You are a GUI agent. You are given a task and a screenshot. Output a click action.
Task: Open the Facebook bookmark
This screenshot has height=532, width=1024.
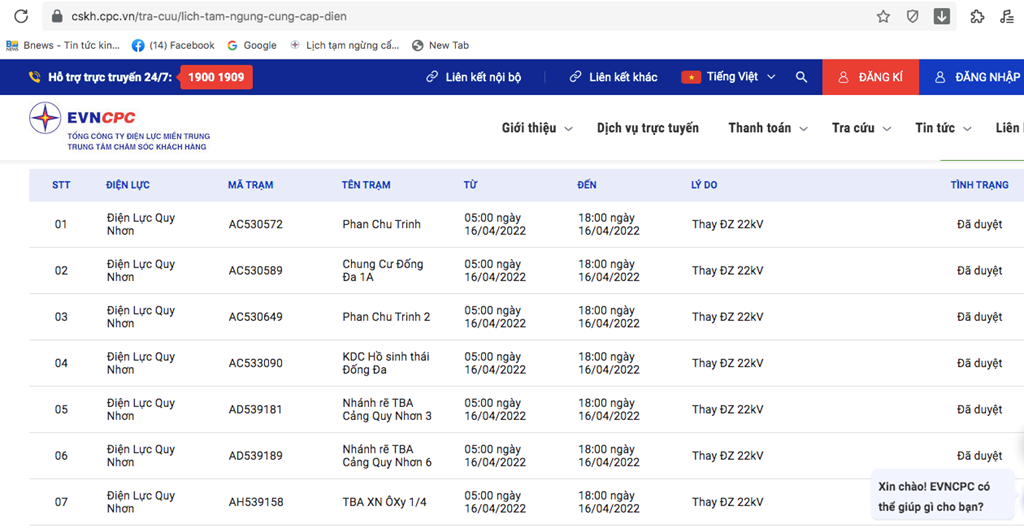(x=173, y=45)
